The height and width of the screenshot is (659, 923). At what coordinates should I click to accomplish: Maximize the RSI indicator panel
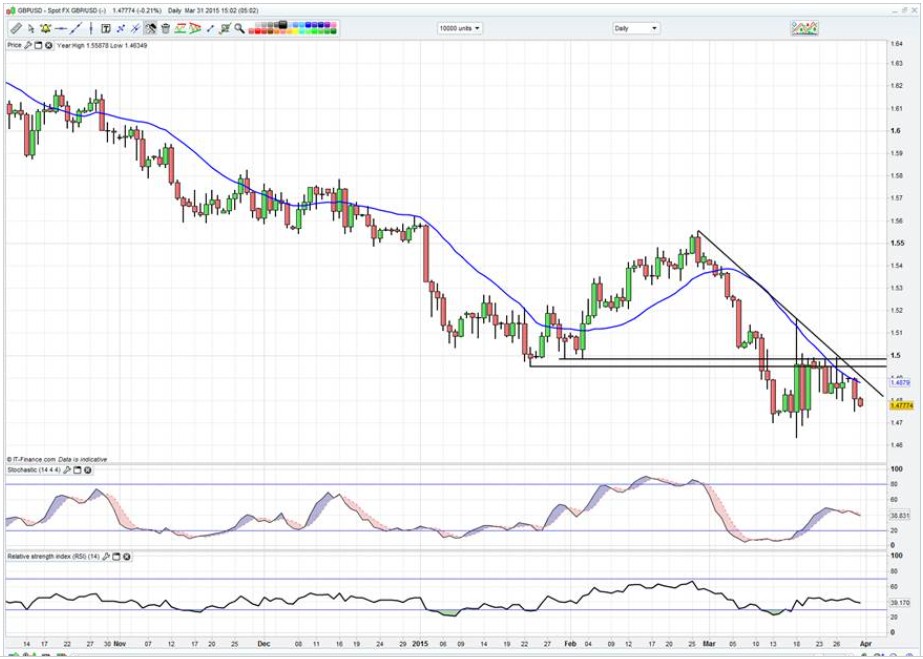coord(118,556)
